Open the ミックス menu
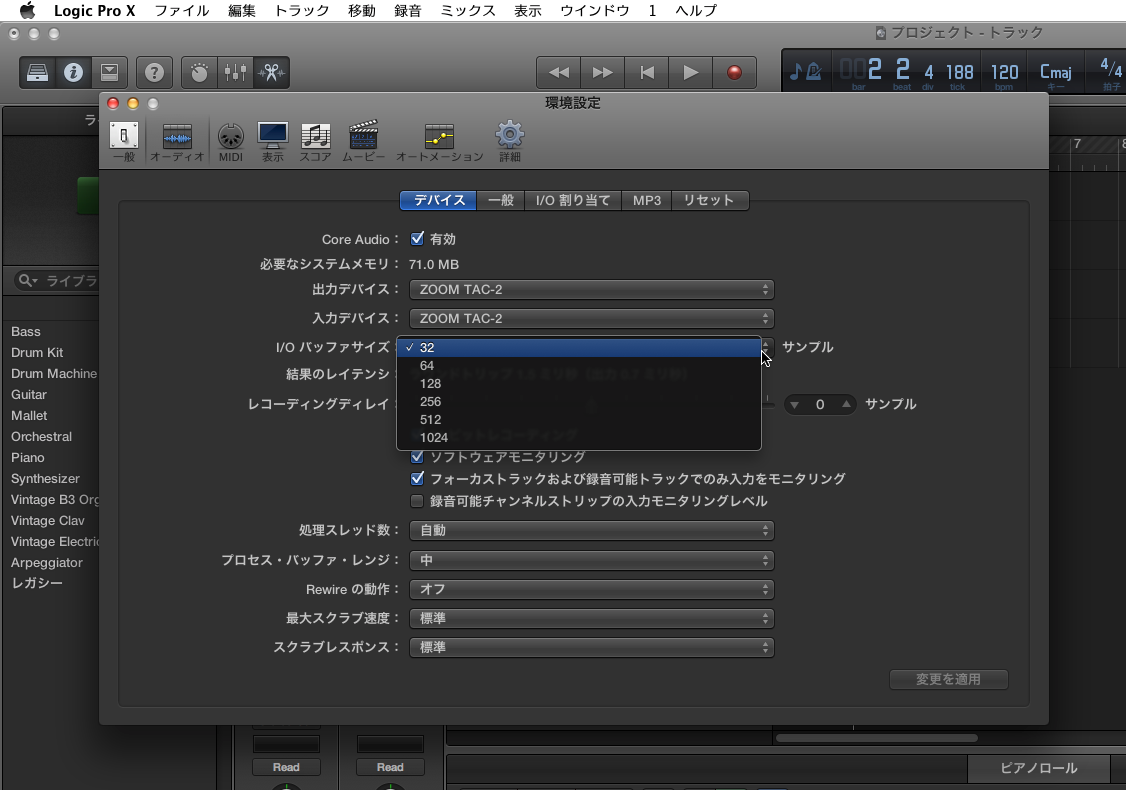Image resolution: width=1126 pixels, height=790 pixels. tap(467, 10)
